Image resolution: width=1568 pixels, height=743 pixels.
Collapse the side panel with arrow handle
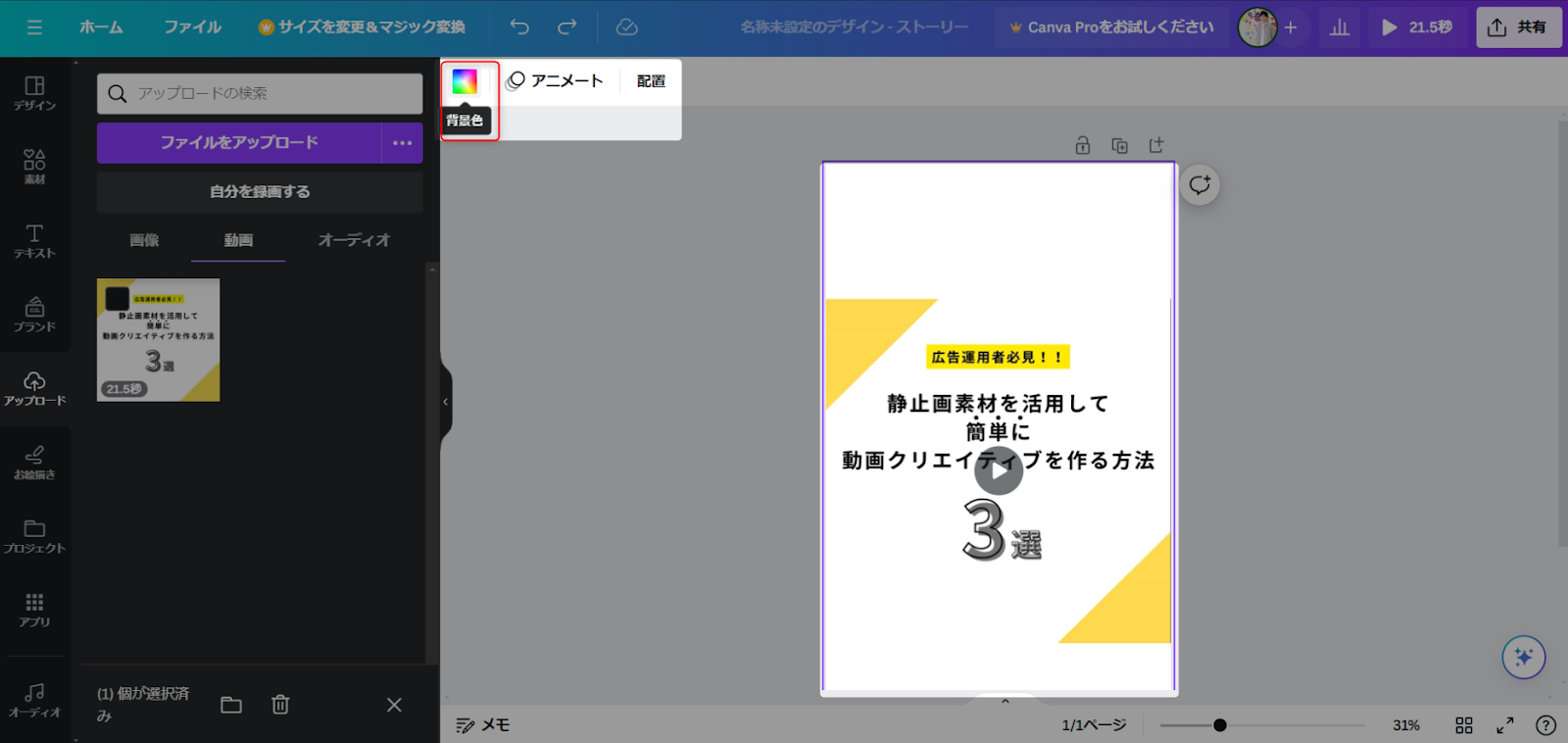(x=446, y=402)
